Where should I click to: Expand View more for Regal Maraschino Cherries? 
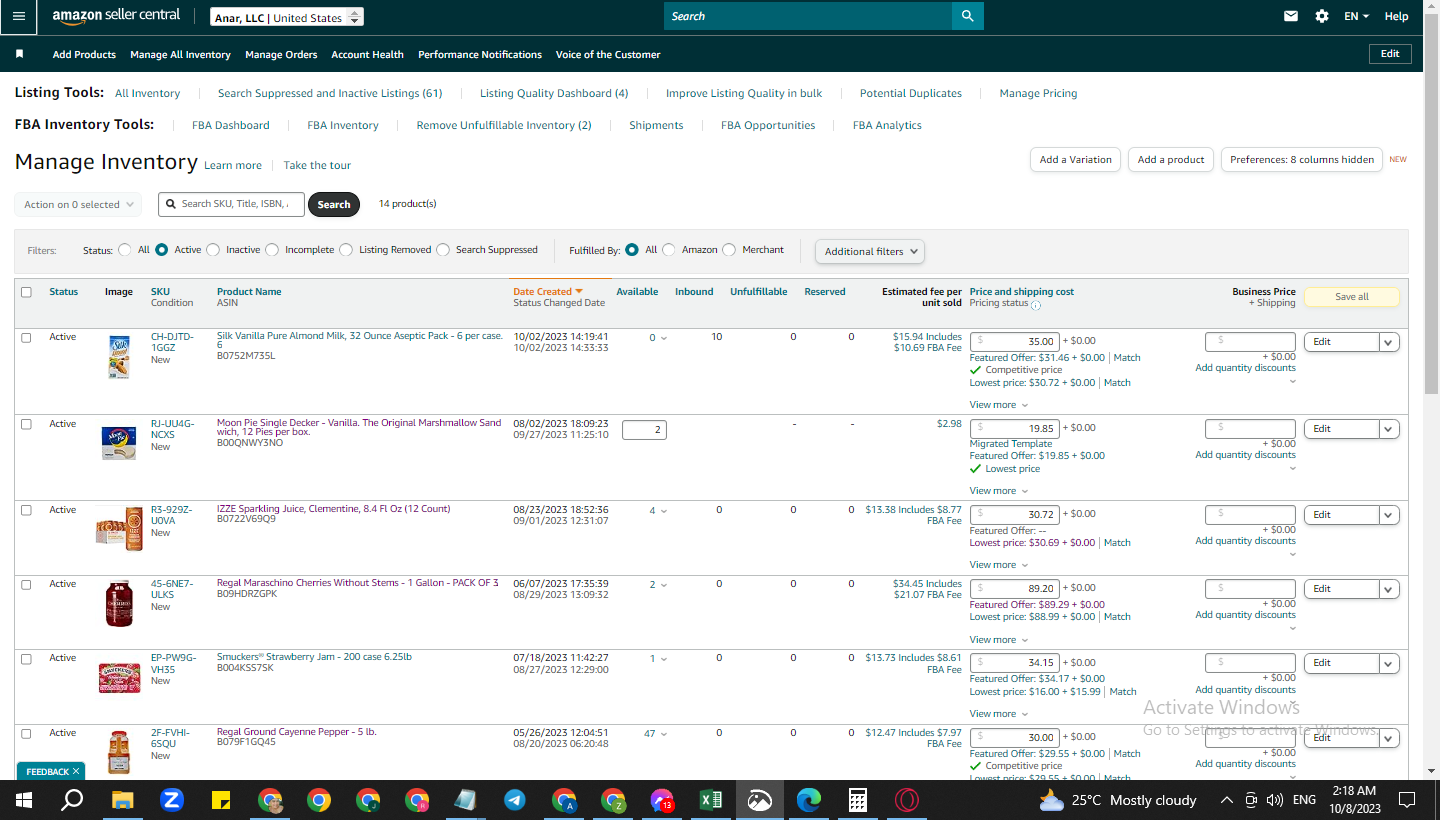click(x=998, y=640)
